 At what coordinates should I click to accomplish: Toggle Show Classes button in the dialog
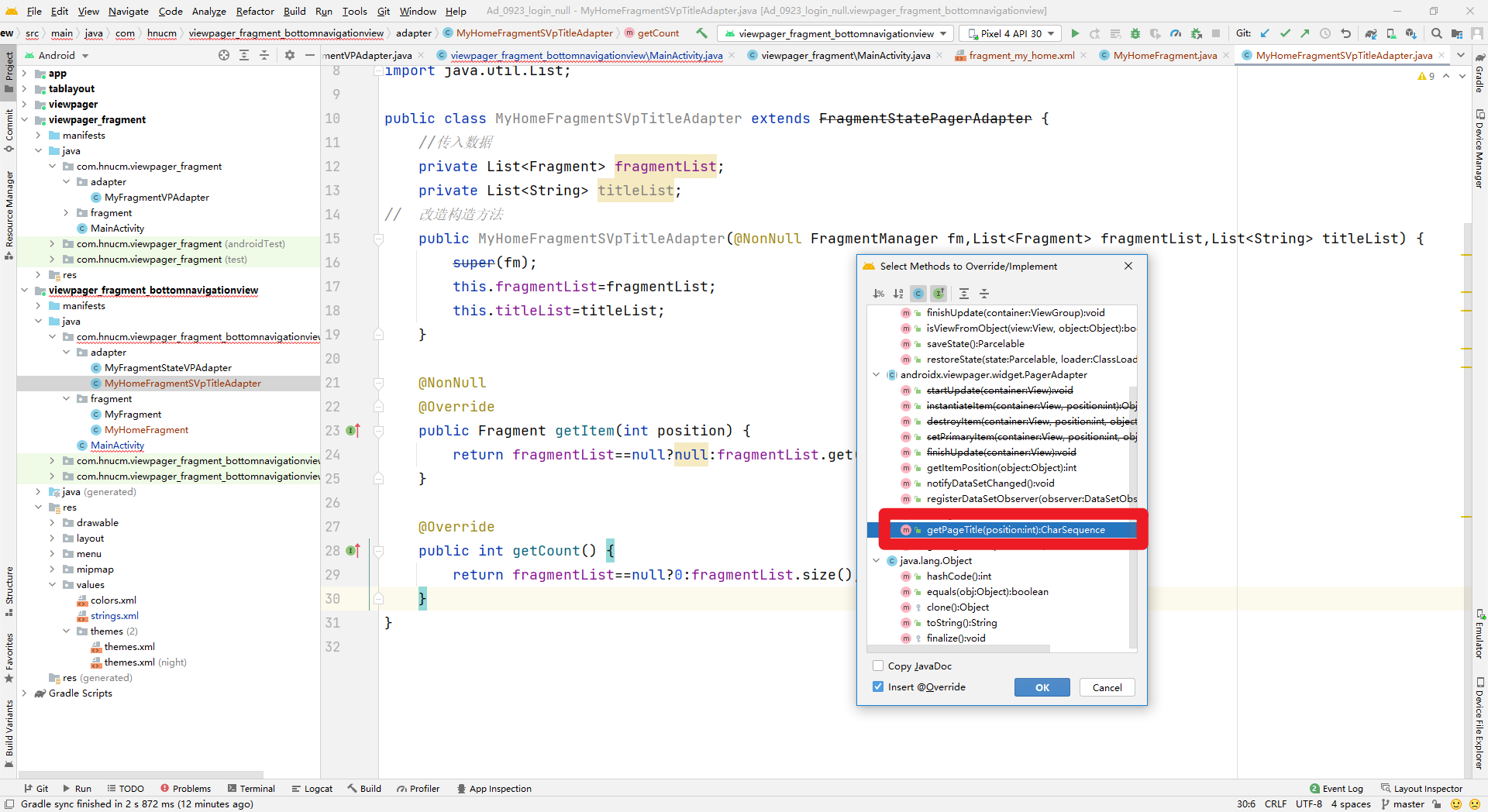point(918,294)
